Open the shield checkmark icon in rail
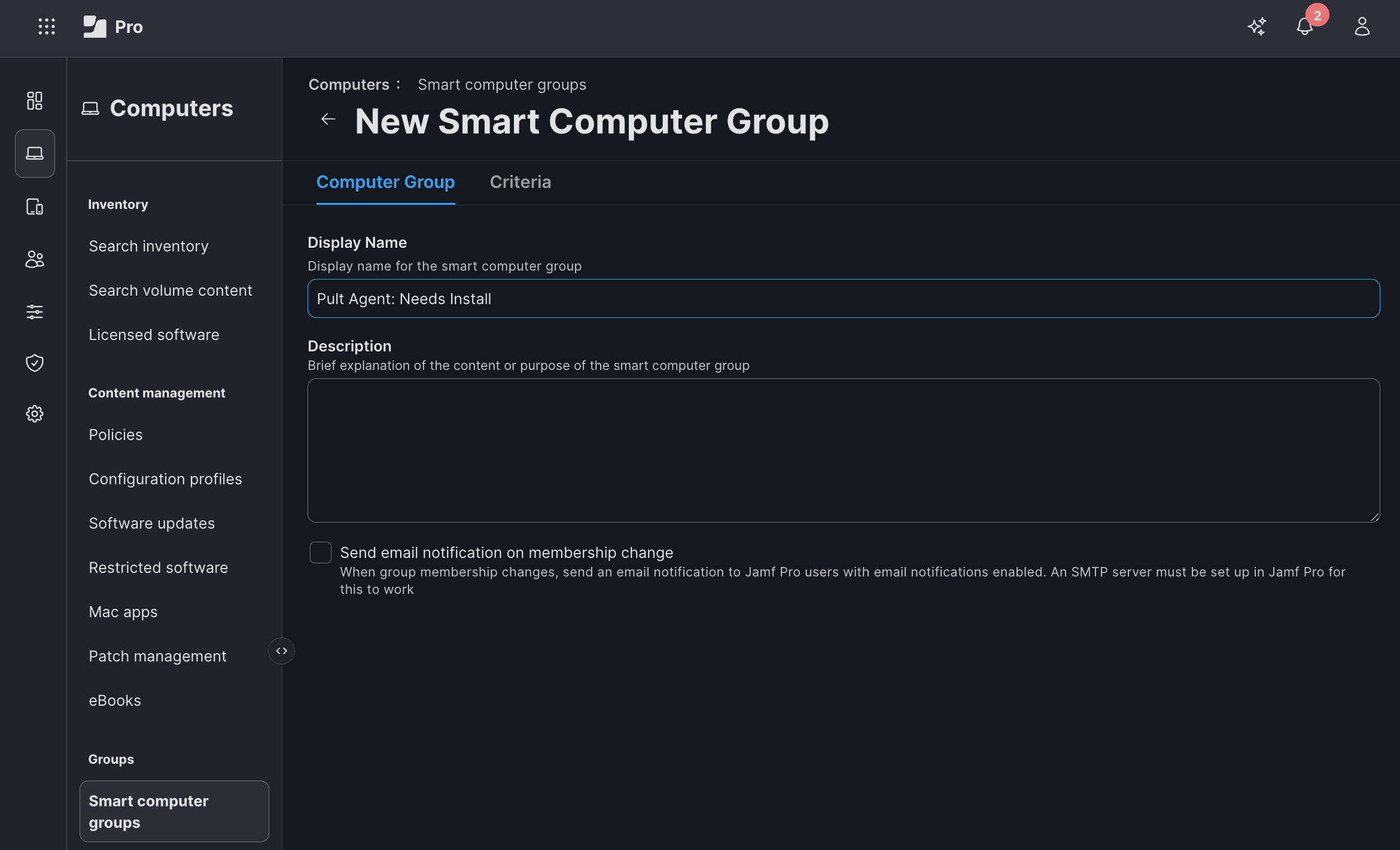 click(x=35, y=363)
